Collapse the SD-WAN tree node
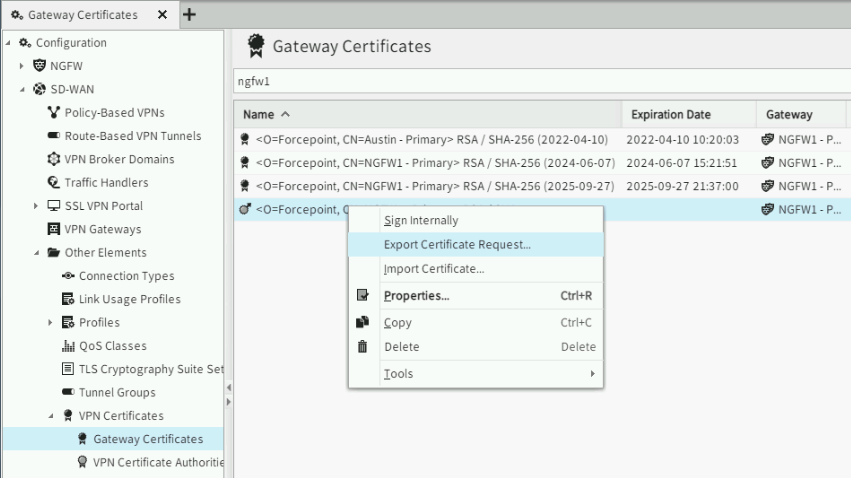 (x=23, y=90)
